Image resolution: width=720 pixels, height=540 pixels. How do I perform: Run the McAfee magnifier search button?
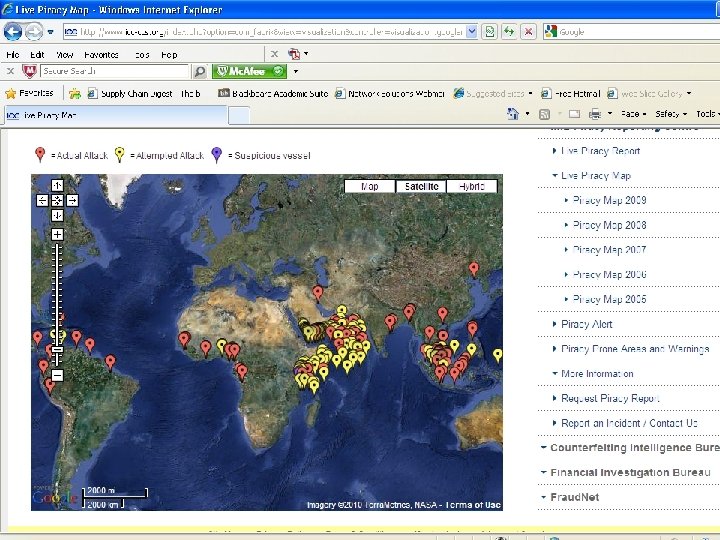click(x=199, y=71)
